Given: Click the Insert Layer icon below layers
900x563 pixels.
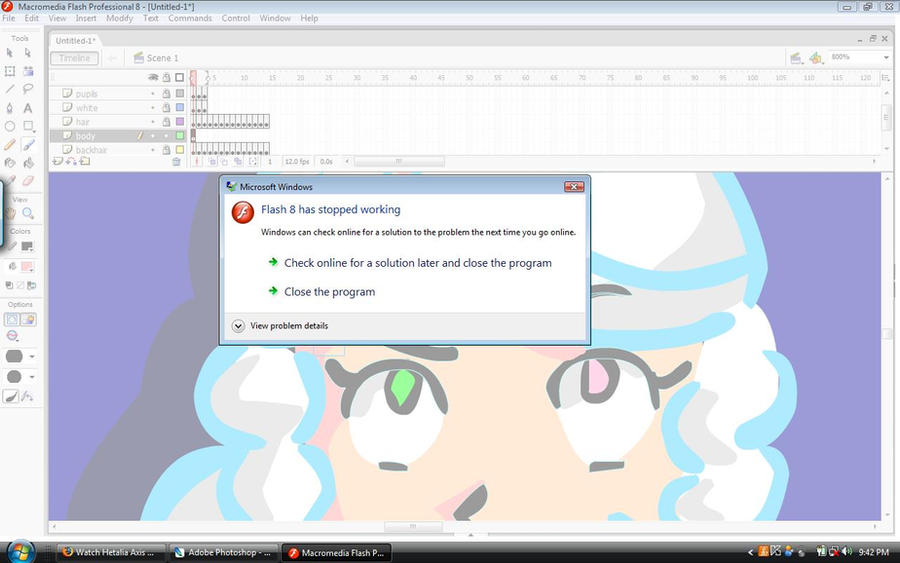Looking at the screenshot, I should pos(57,161).
